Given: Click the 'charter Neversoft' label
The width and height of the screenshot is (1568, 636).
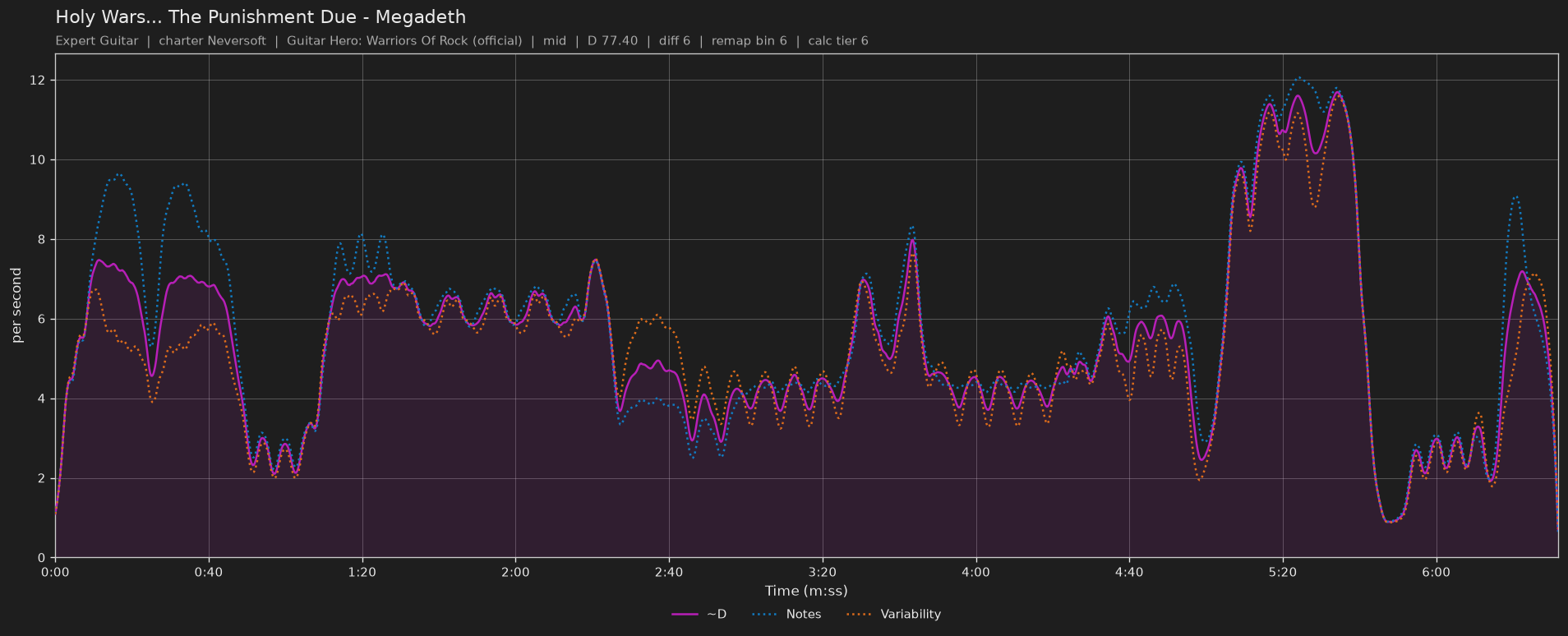Looking at the screenshot, I should [212, 41].
